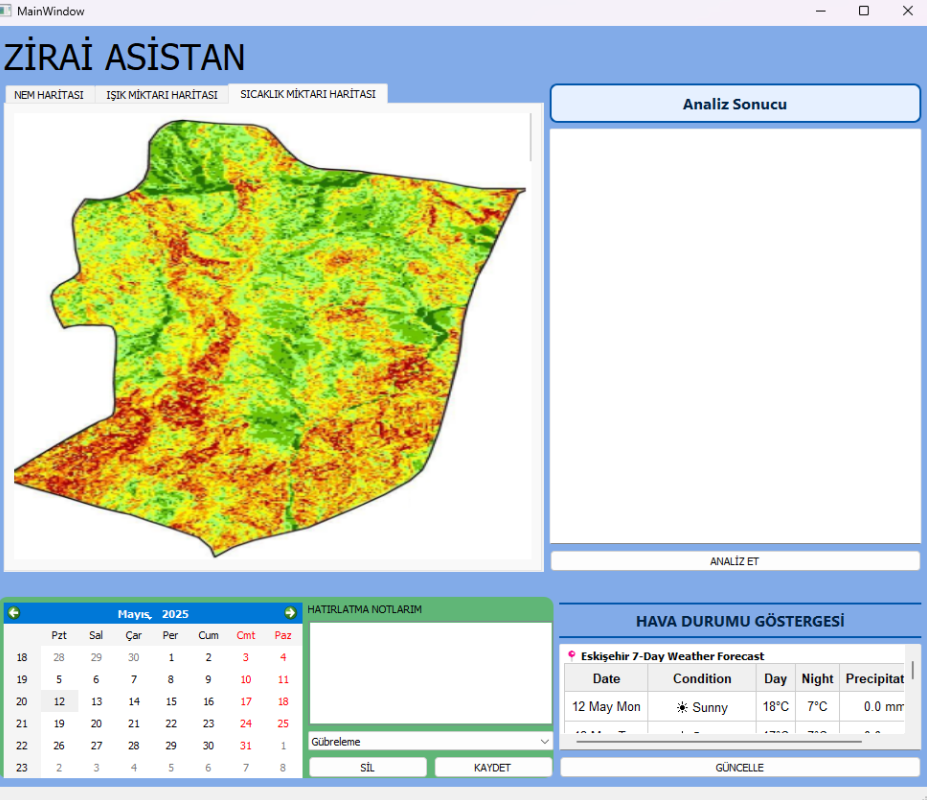927x800 pixels.
Task: Select May 15 in the calendar
Action: 171,702
